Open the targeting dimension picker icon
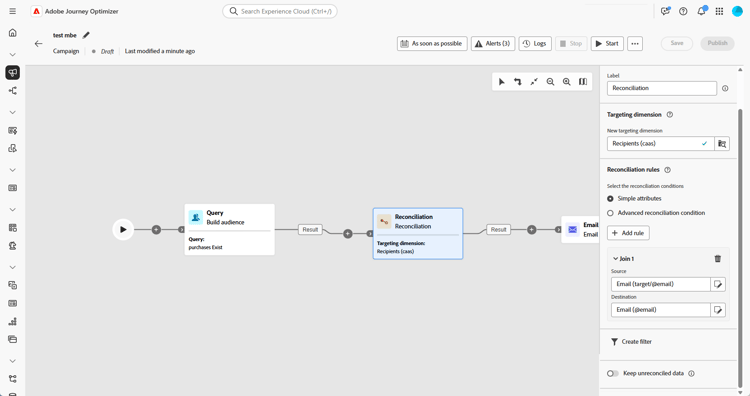Viewport: 750px width, 396px height. (722, 143)
